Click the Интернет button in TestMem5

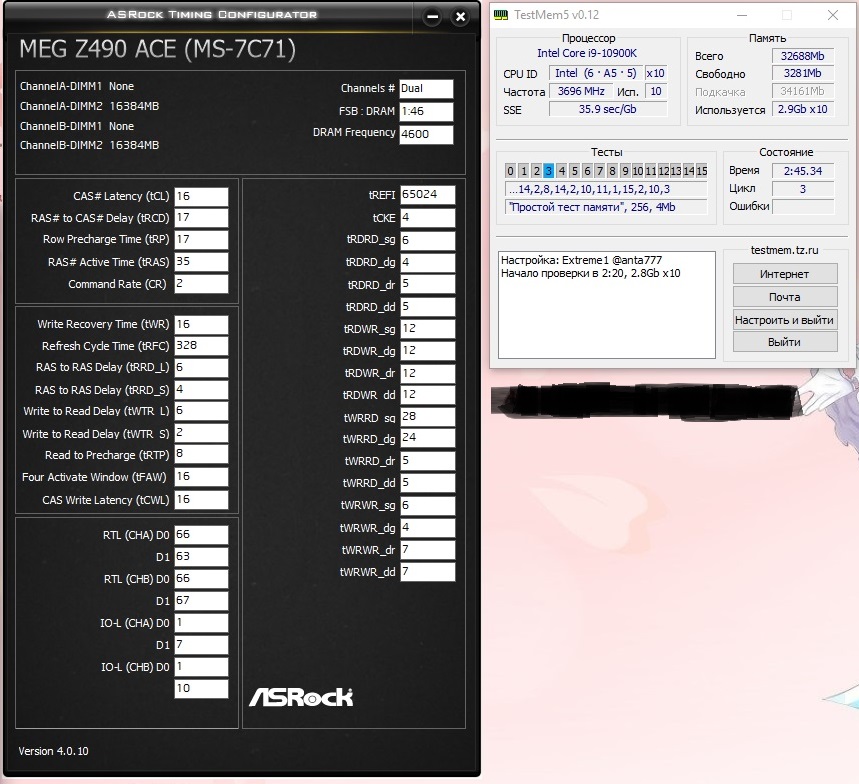(x=784, y=274)
